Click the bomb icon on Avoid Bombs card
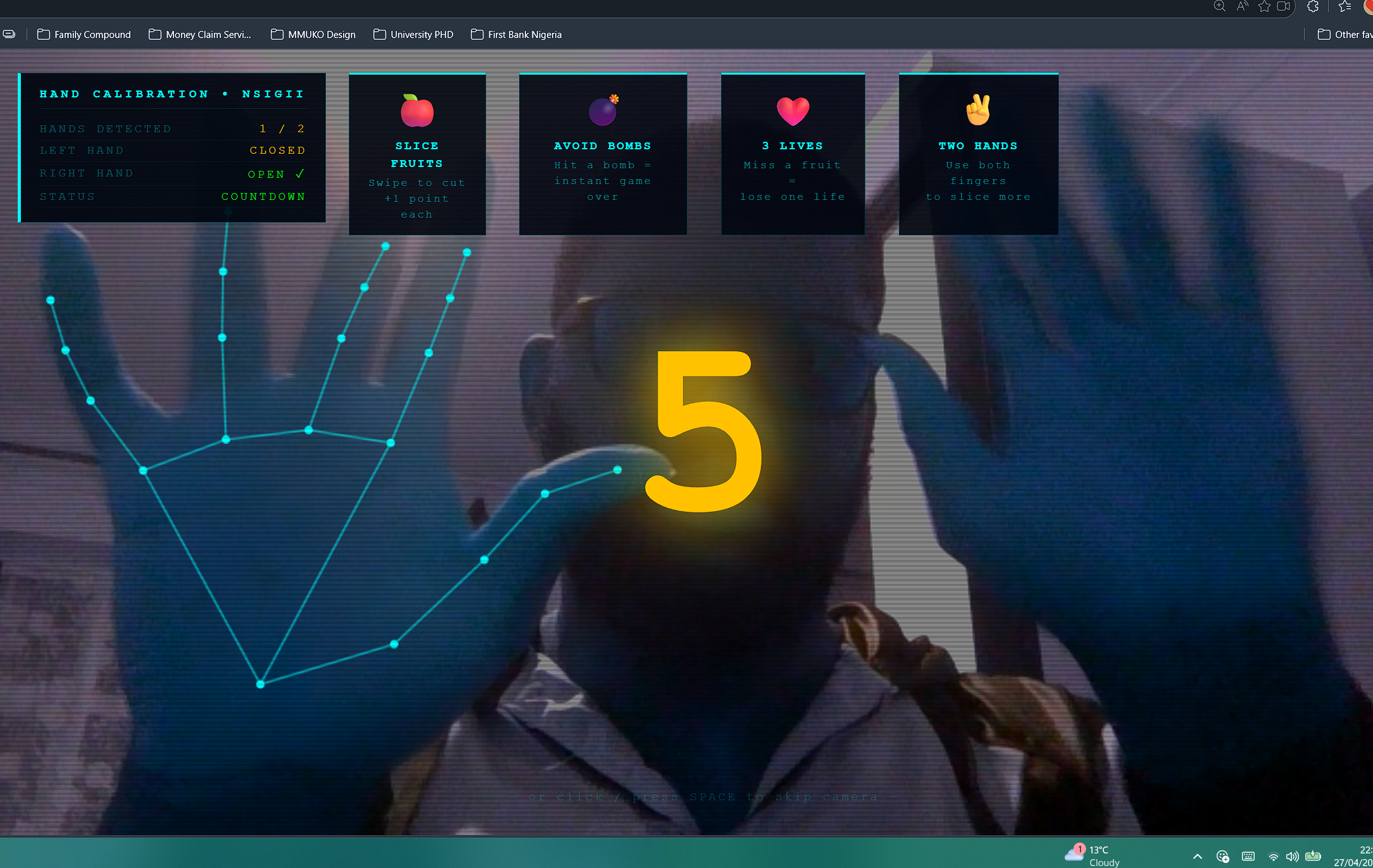 [x=603, y=111]
